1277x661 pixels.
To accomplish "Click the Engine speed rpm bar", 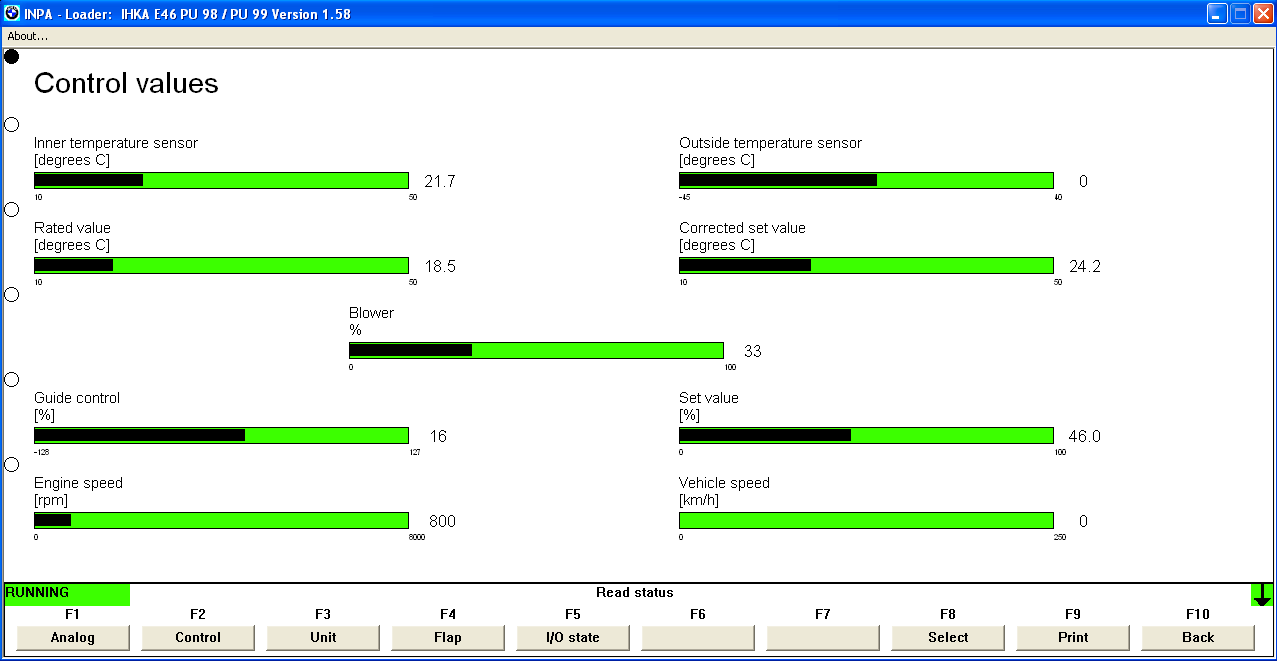I will pyautogui.click(x=221, y=521).
